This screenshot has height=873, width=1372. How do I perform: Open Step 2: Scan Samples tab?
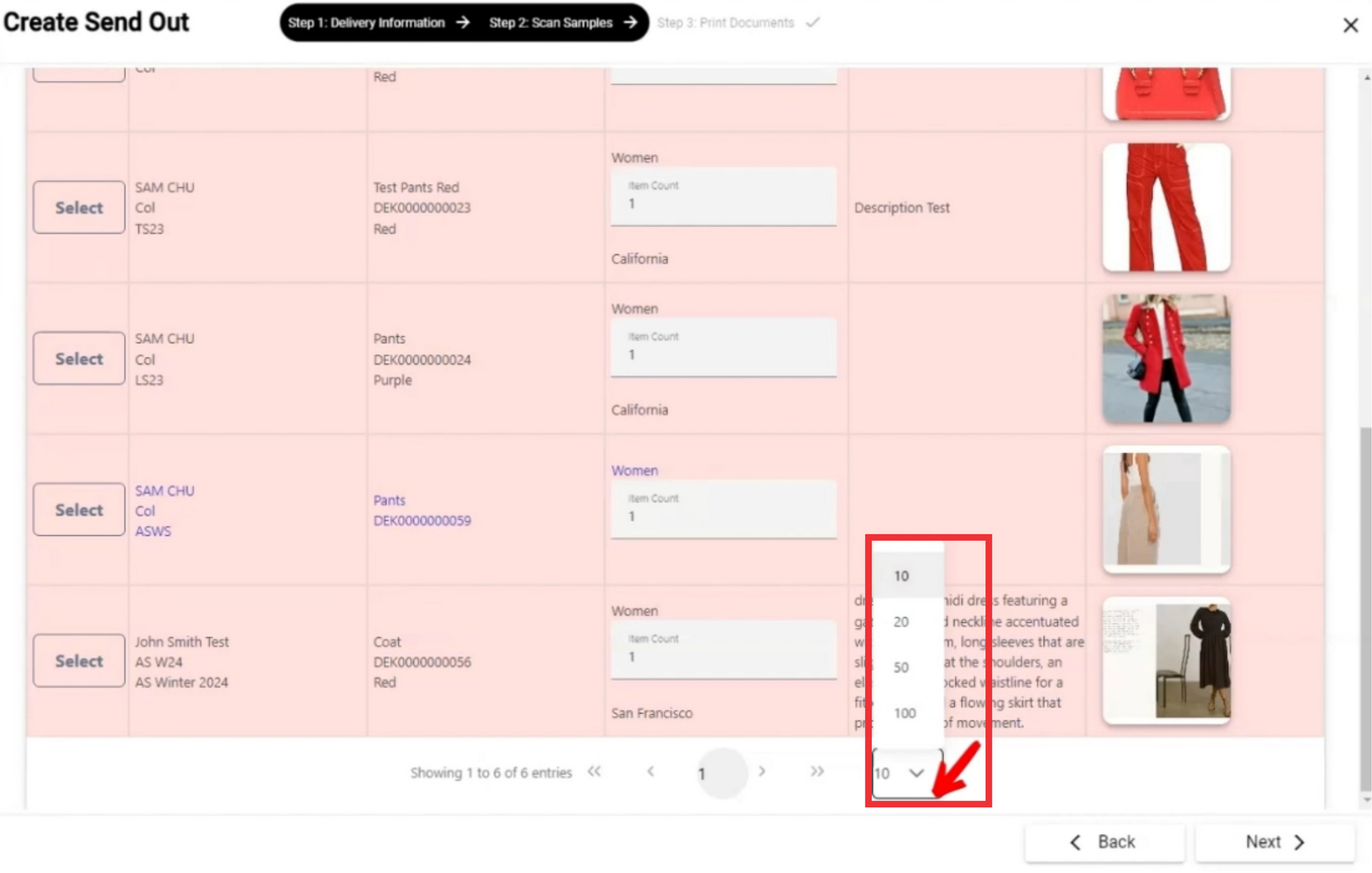coord(562,23)
